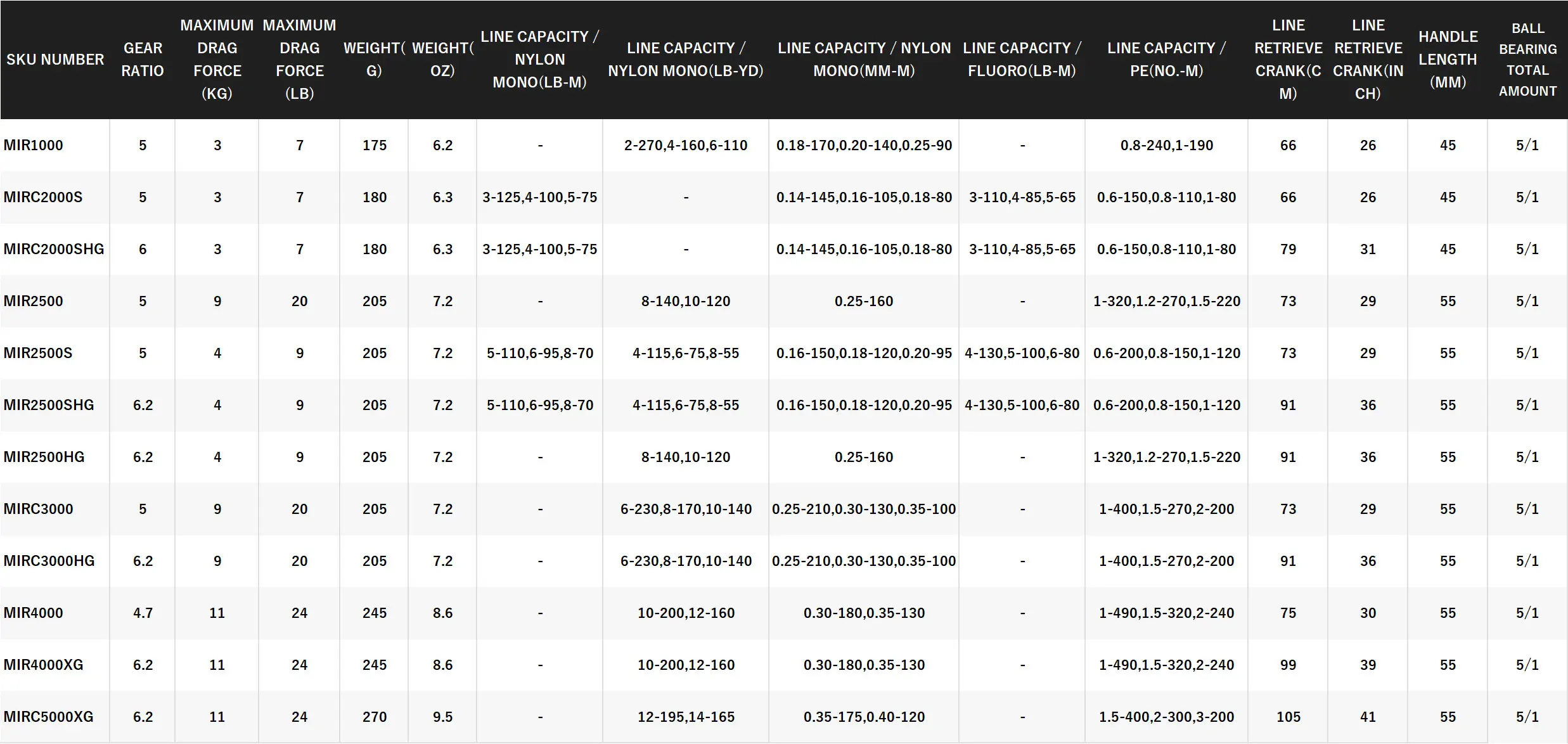1568x744 pixels.
Task: Click MIRC5000XG line retrieve value 105
Action: [1288, 717]
